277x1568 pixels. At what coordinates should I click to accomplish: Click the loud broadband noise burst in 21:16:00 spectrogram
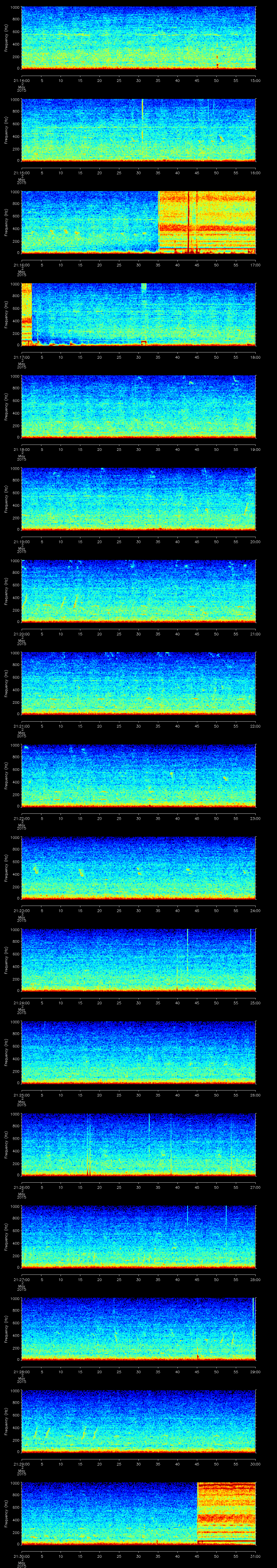tap(207, 222)
